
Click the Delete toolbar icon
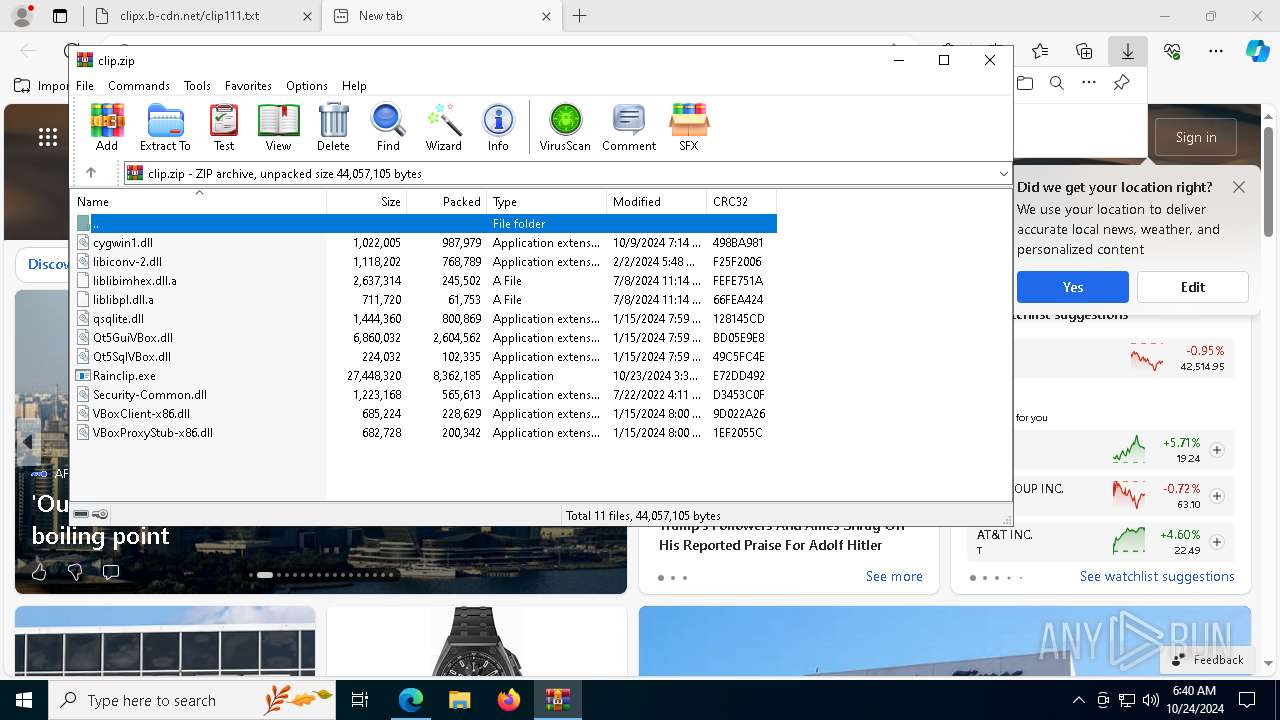[333, 127]
